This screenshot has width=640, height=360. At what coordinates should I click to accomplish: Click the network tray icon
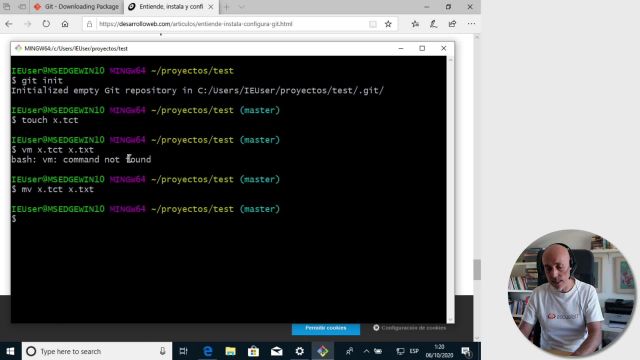pos(400,351)
